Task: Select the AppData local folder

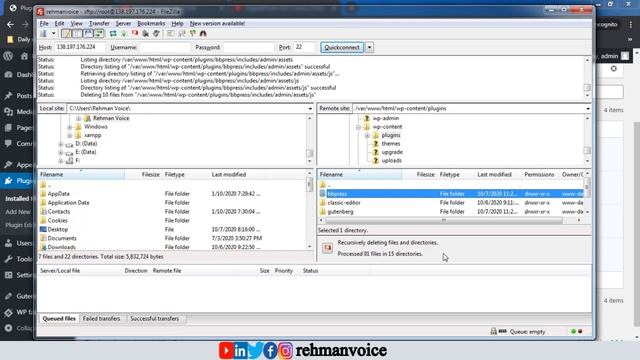Action: click(x=58, y=194)
